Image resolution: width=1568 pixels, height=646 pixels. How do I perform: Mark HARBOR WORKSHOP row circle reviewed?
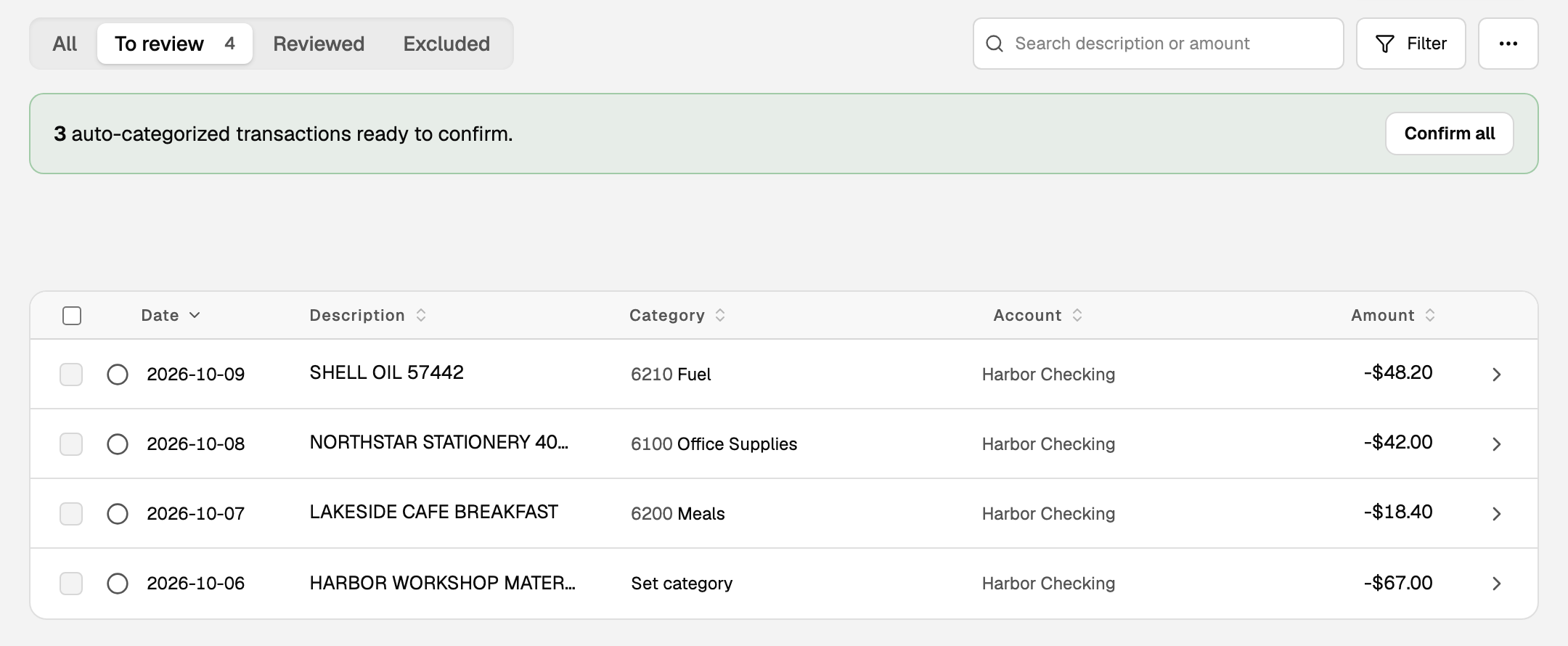[118, 584]
